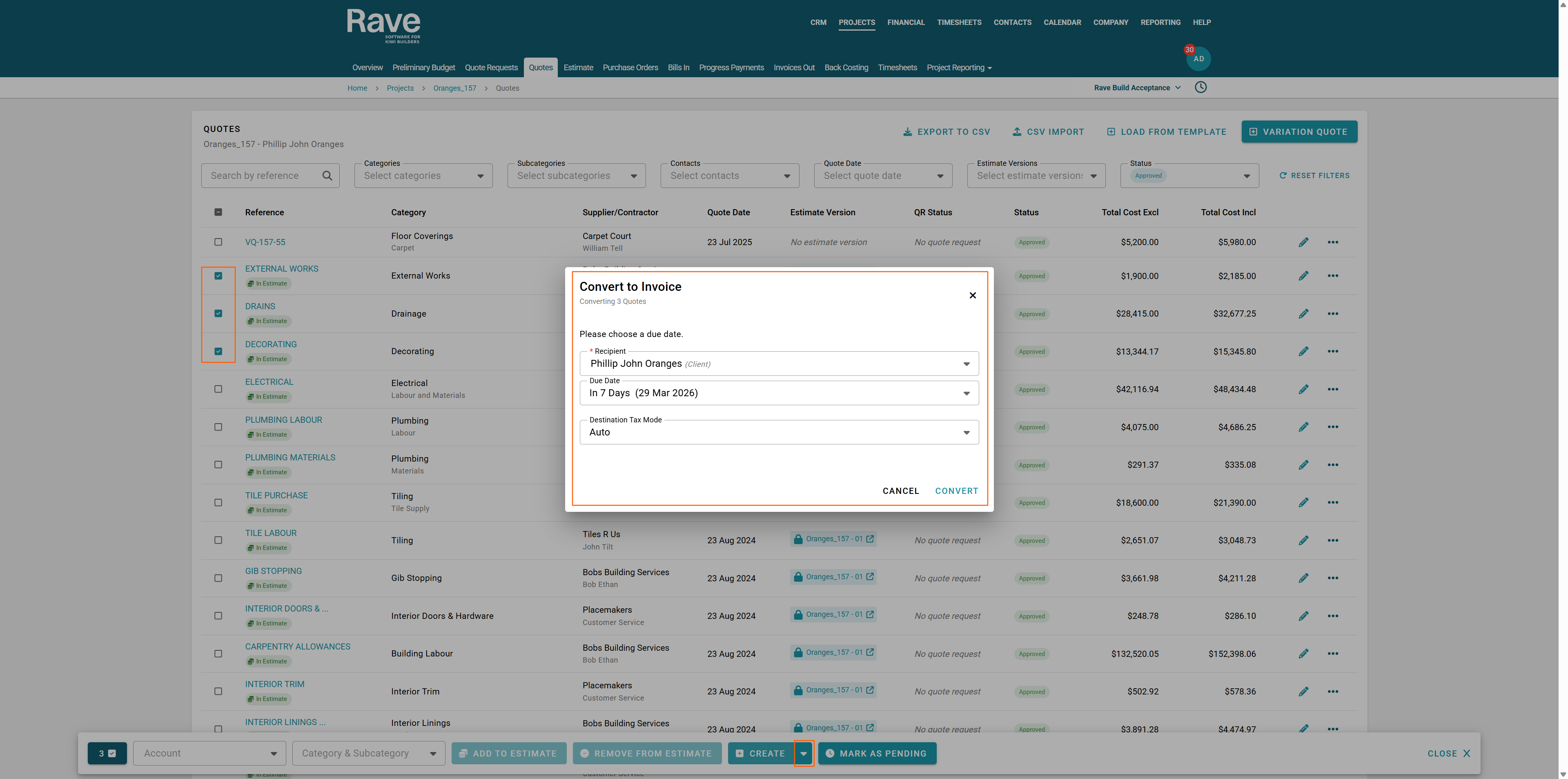Expand the Destination Tax Mode dropdown

(779, 433)
